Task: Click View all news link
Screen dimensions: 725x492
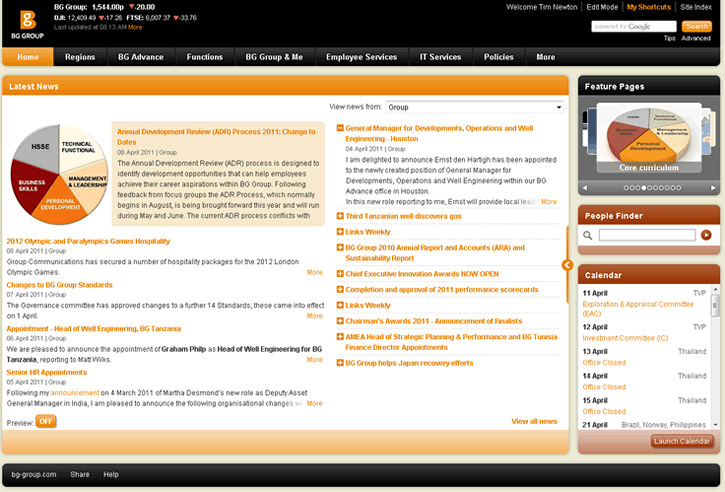Action: click(x=534, y=421)
